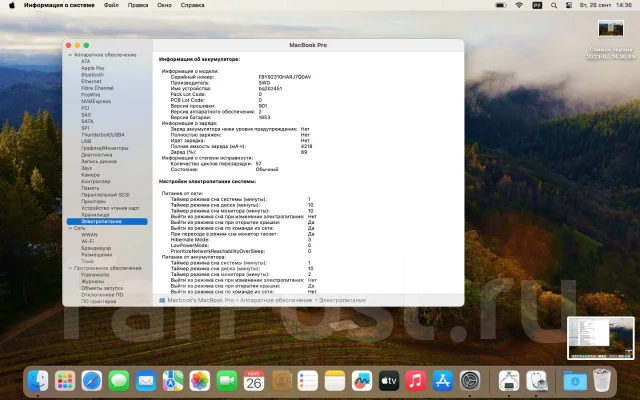Open the Mail app in Dock
The width and height of the screenshot is (640, 400).
coord(146,381)
